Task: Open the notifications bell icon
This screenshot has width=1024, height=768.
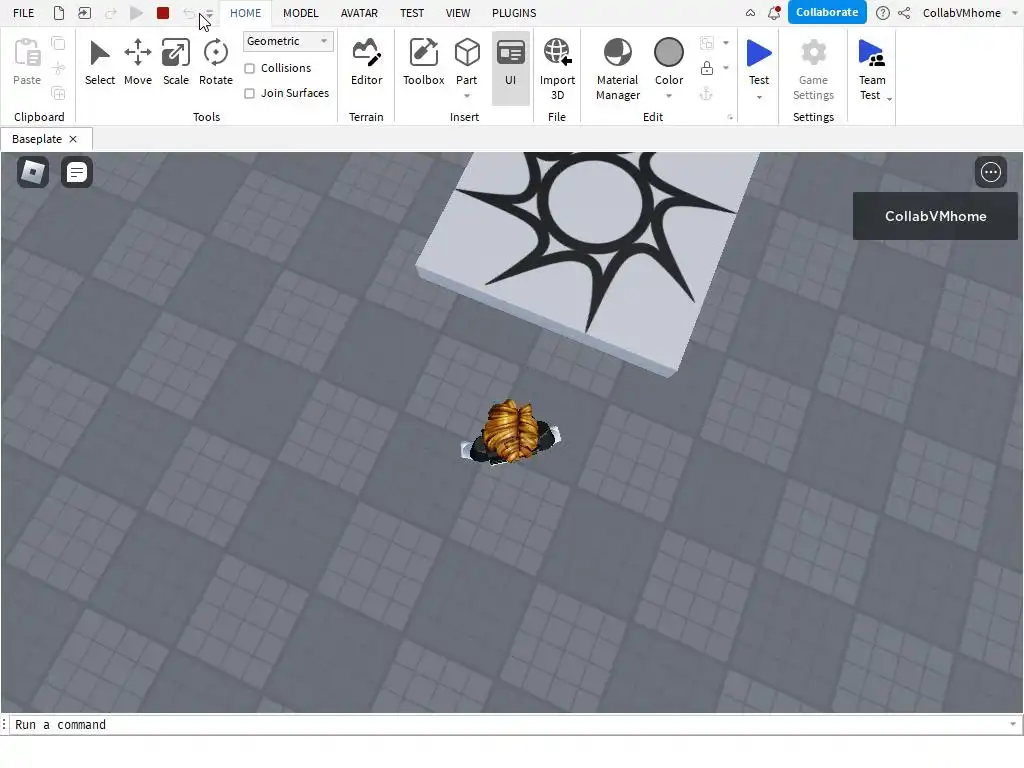Action: (774, 13)
